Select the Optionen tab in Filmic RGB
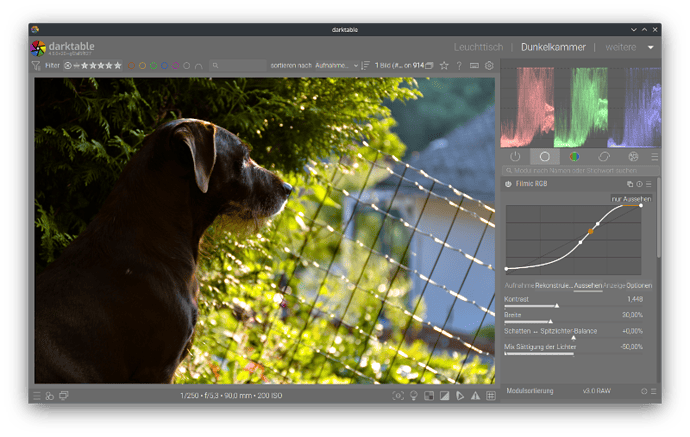 coord(639,286)
